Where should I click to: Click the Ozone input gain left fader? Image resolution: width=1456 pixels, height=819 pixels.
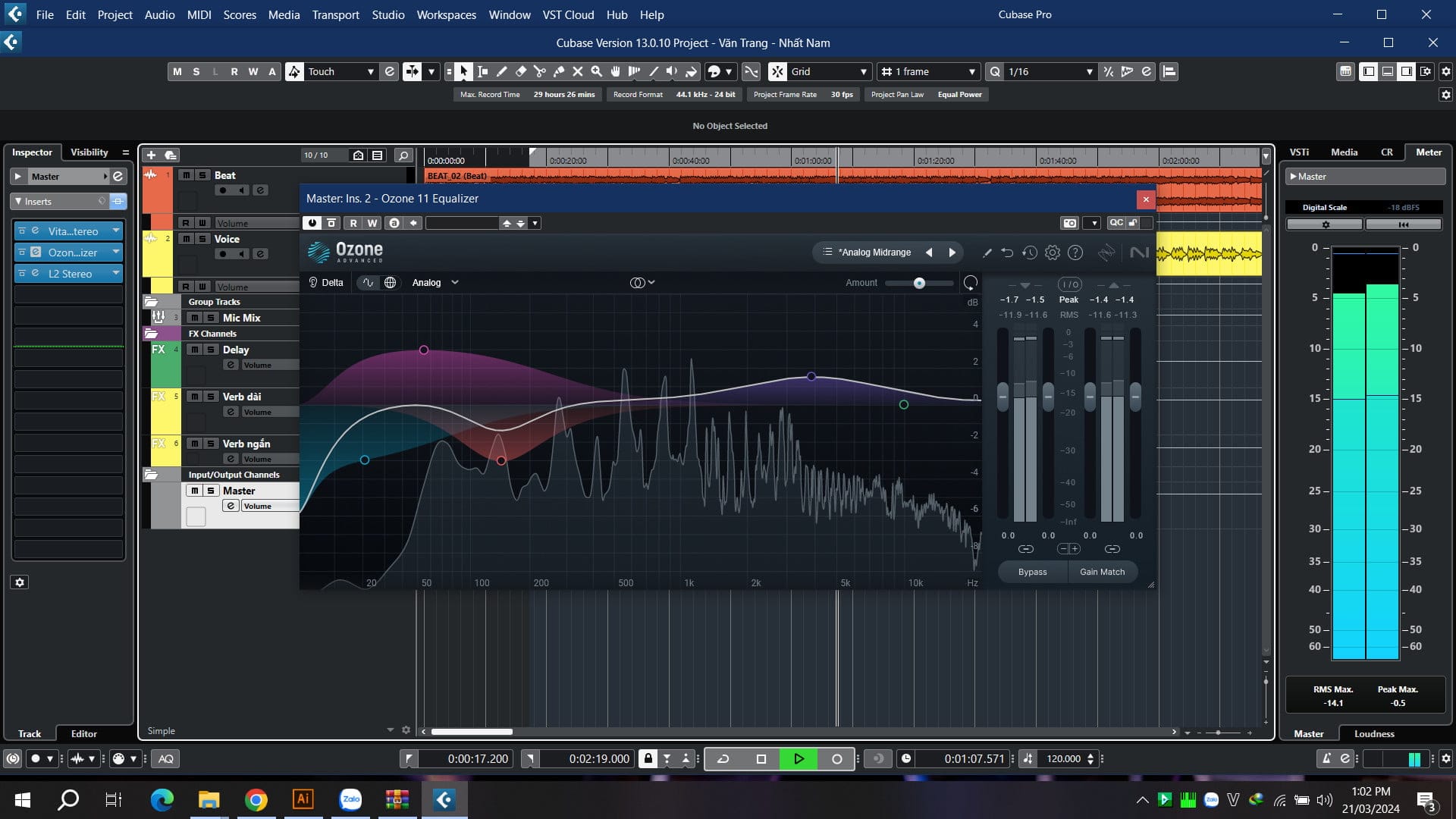(1003, 396)
